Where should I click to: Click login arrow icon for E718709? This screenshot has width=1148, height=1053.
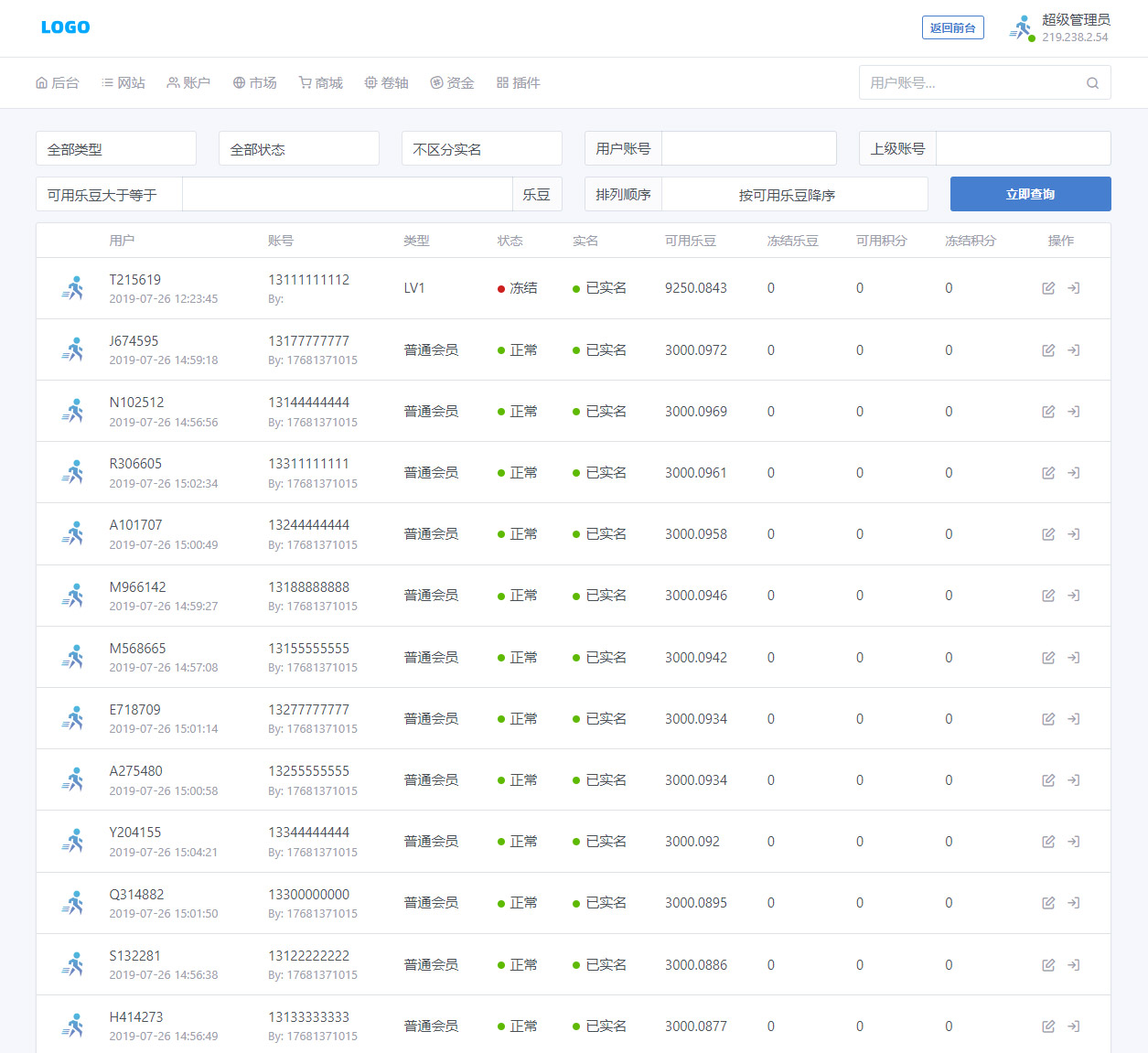[x=1074, y=719]
